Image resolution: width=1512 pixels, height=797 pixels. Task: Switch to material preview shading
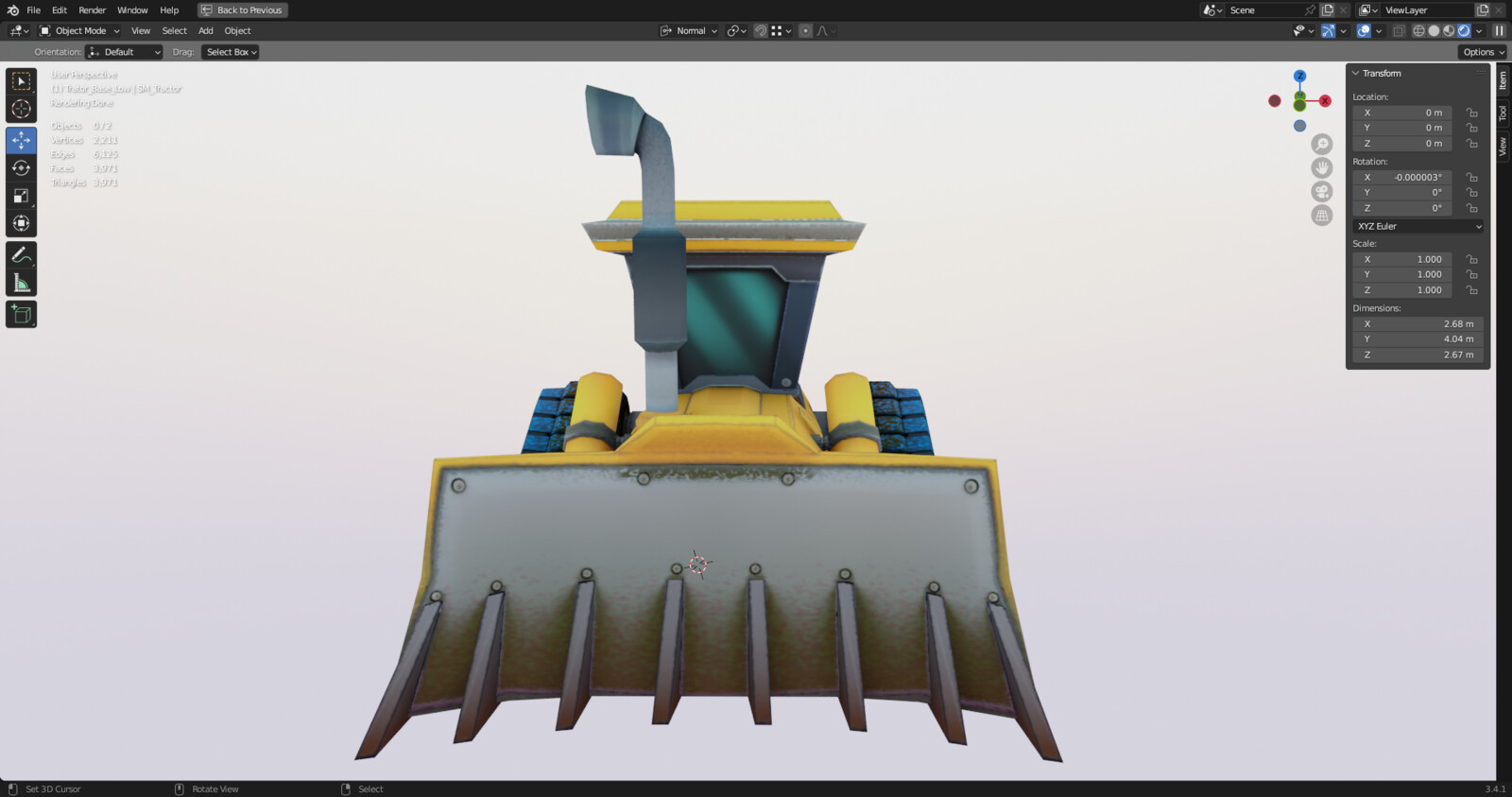point(1449,31)
